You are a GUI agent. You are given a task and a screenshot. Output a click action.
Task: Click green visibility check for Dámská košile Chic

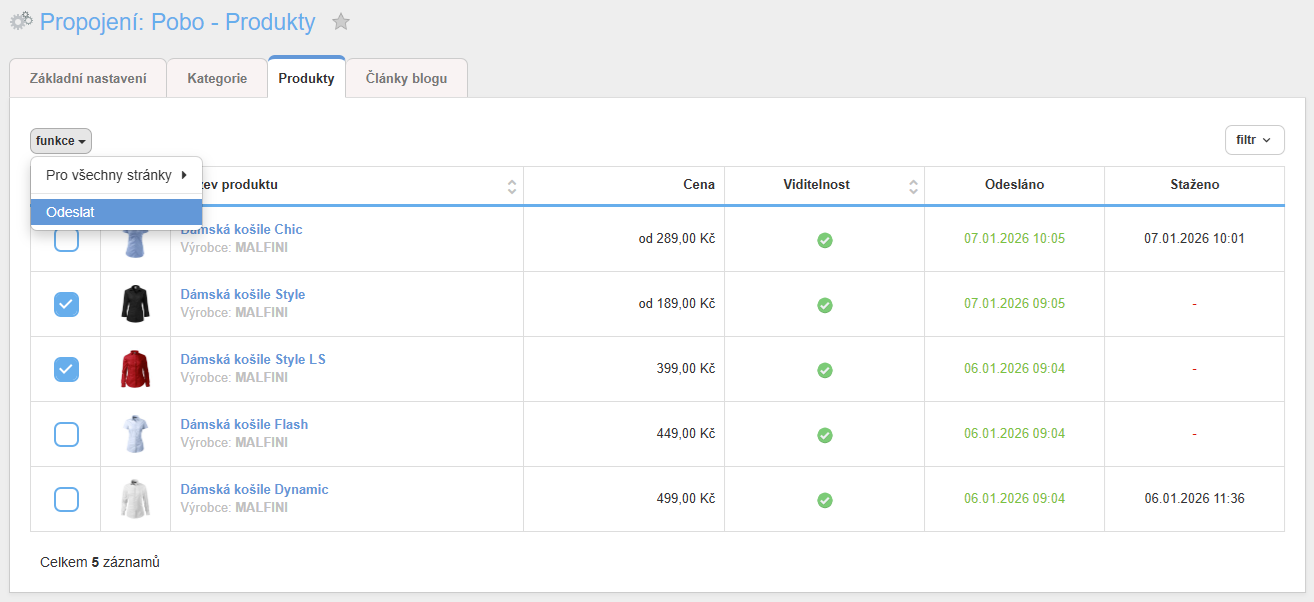824,240
